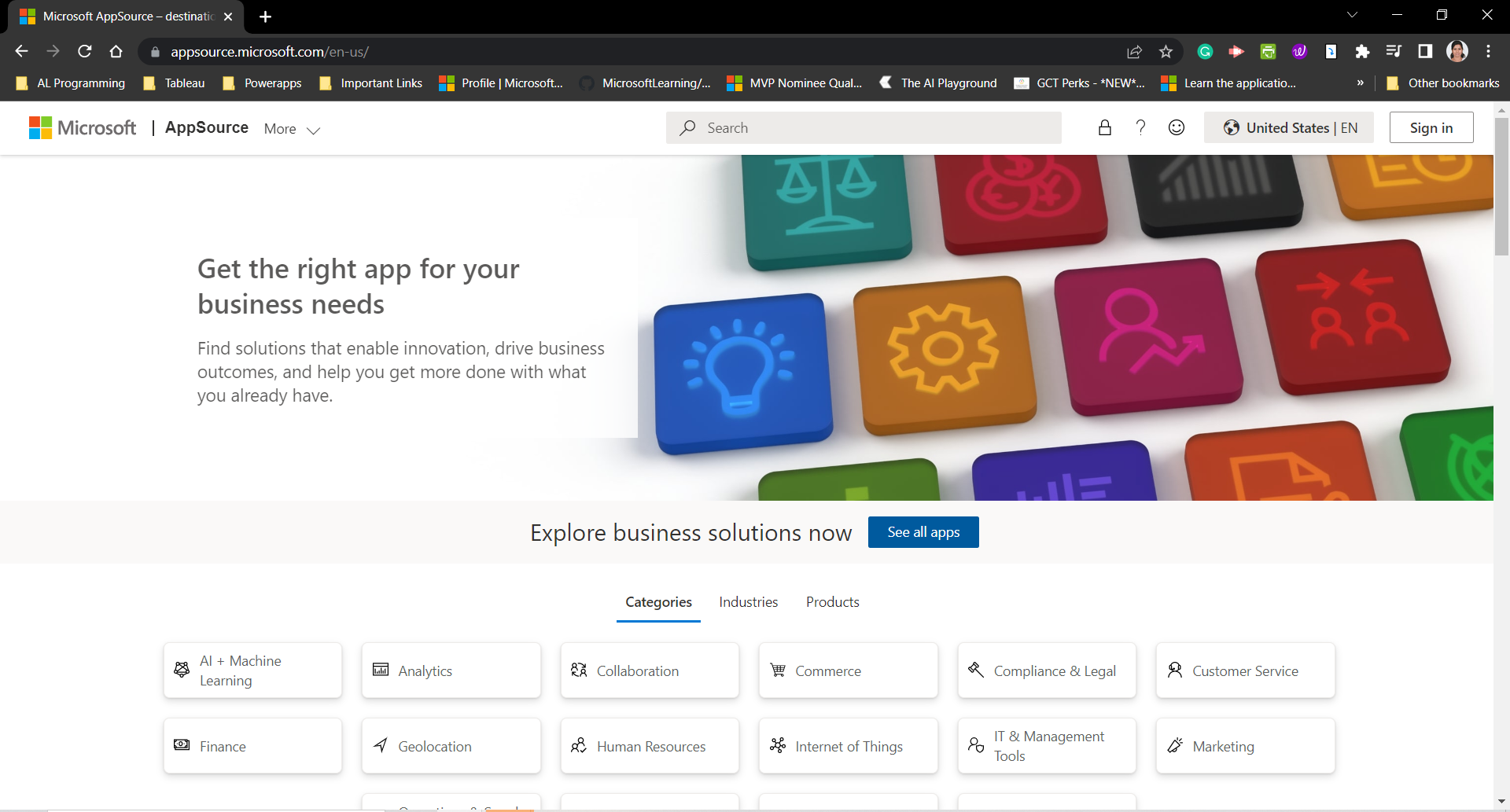This screenshot has width=1510, height=812.
Task: Open the GCT Perks bookmark
Action: pos(1079,83)
